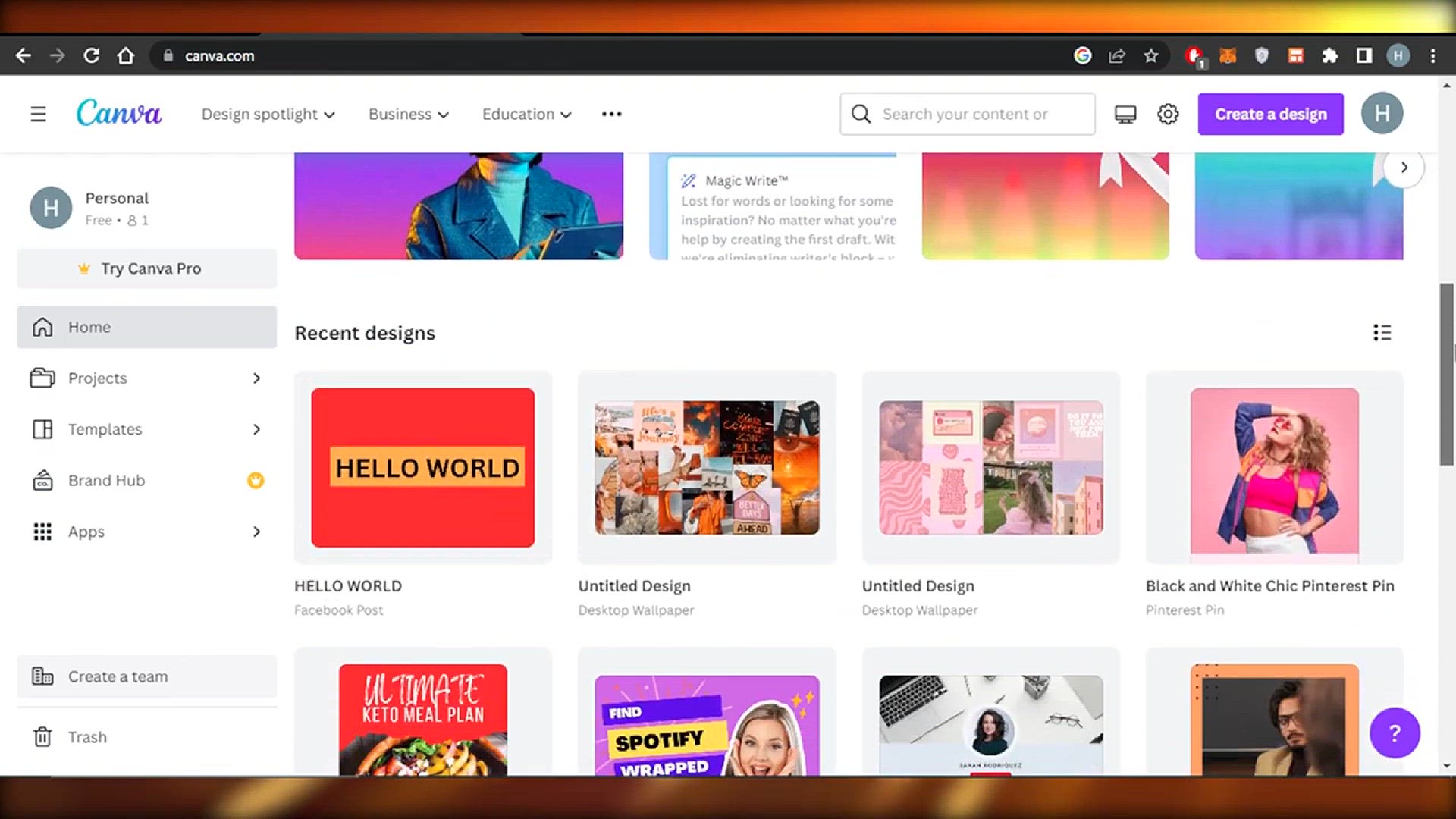The width and height of the screenshot is (1456, 819).
Task: Click the shield extension icon
Action: click(1262, 55)
